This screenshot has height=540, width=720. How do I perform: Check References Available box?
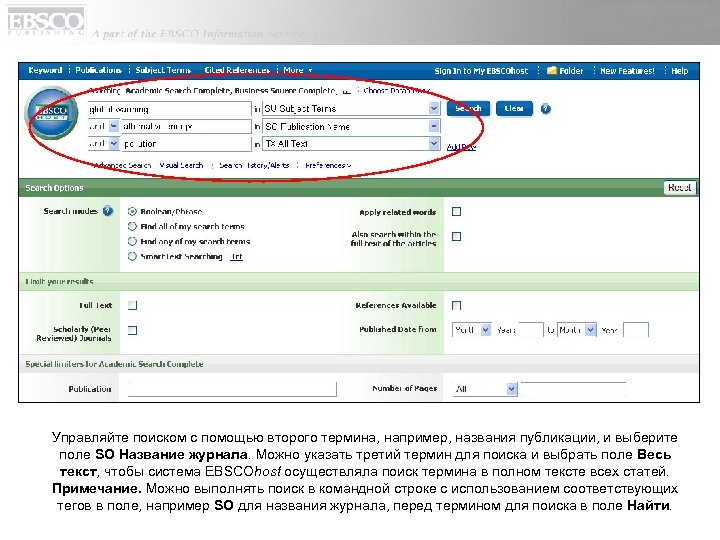point(456,305)
